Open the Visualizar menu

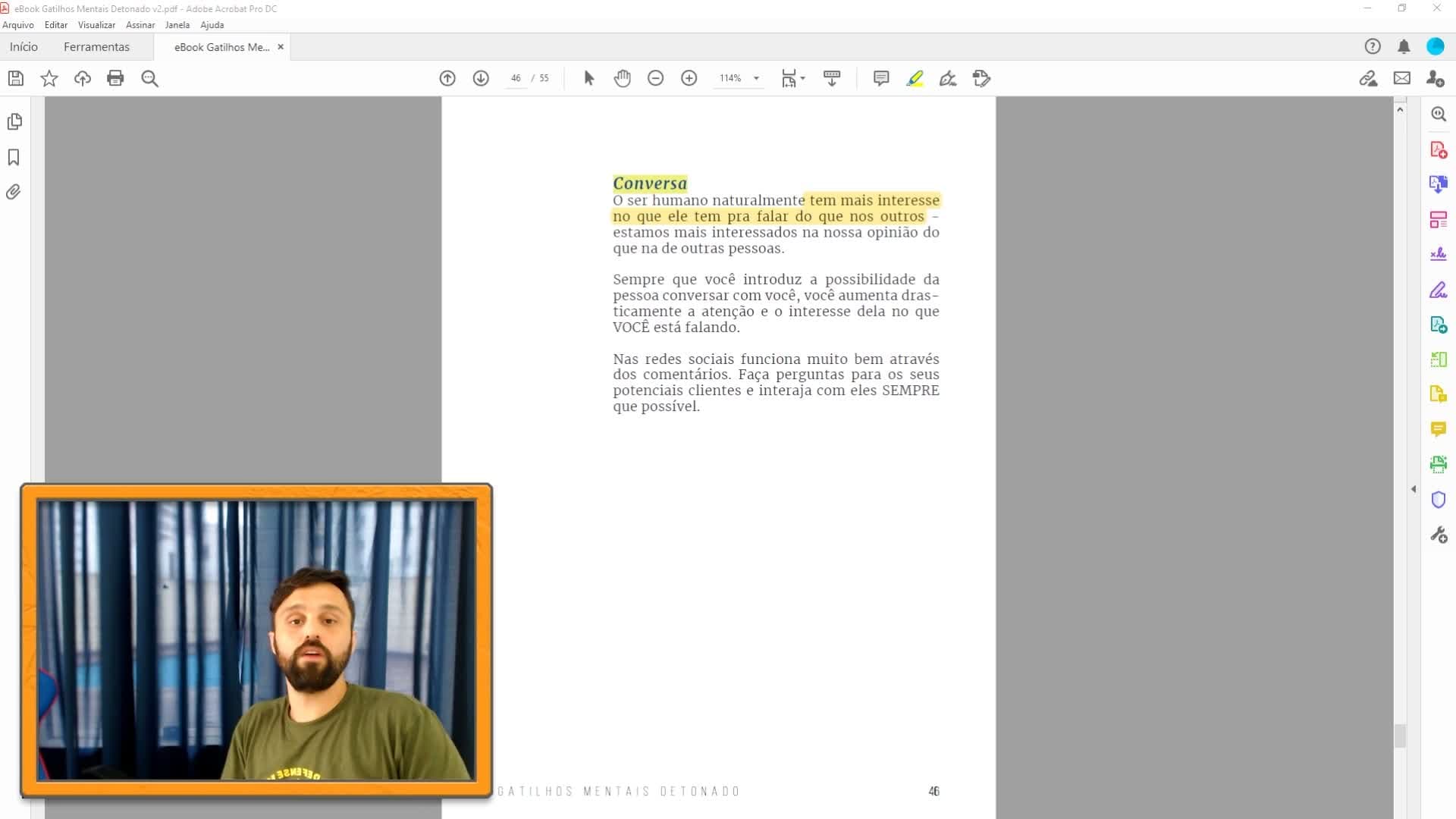tap(96, 25)
